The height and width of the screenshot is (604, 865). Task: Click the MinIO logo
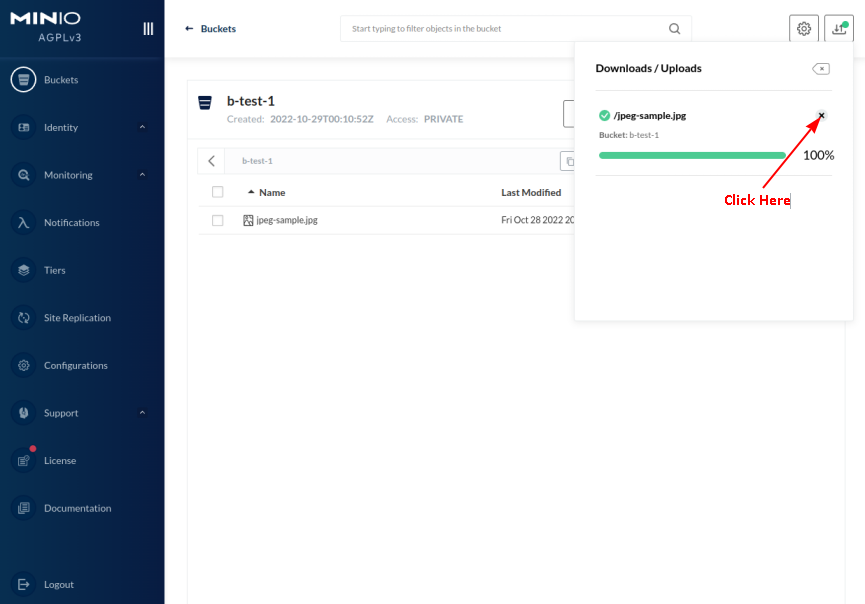pos(46,18)
